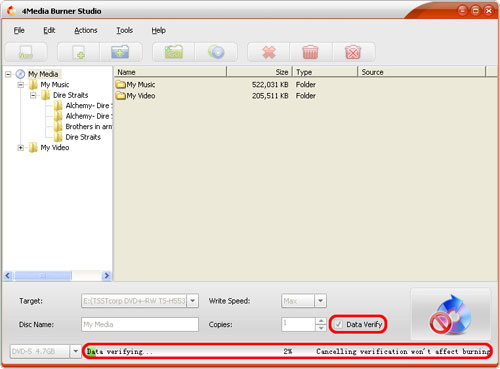Screen dimensions: 500x369
Task: Click the View toolbar button
Action: pos(26,52)
